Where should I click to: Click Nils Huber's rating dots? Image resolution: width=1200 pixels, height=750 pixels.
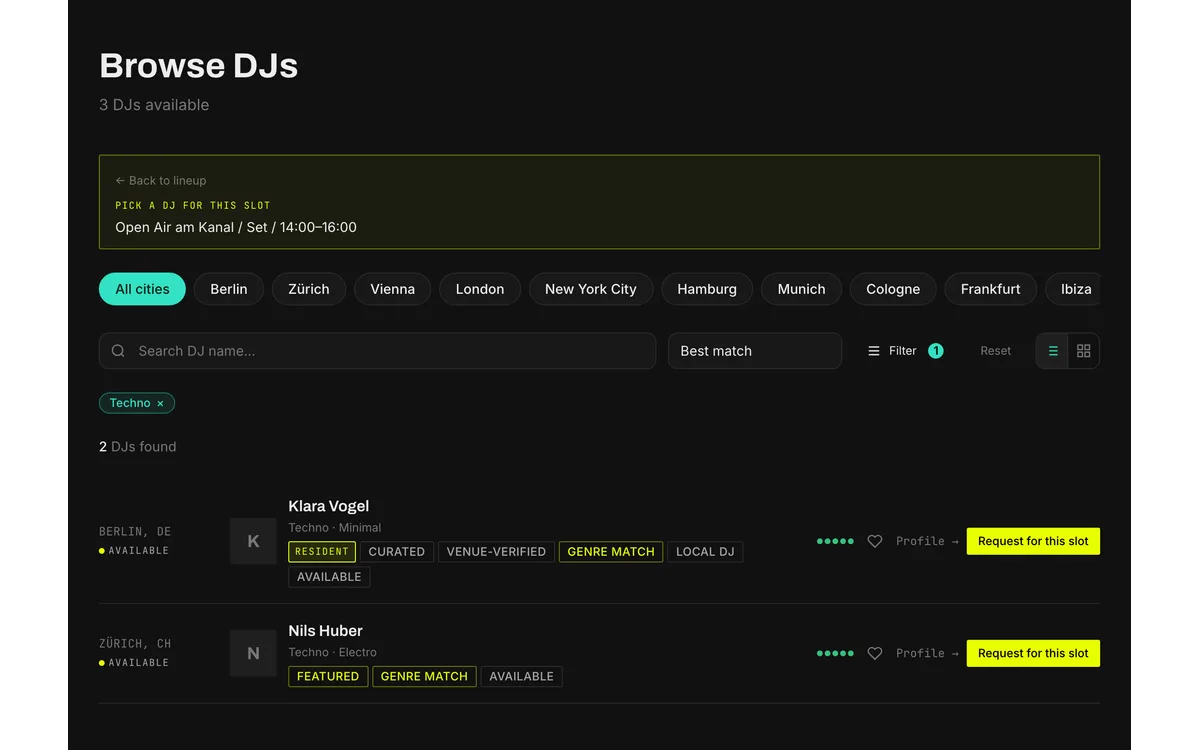point(835,653)
